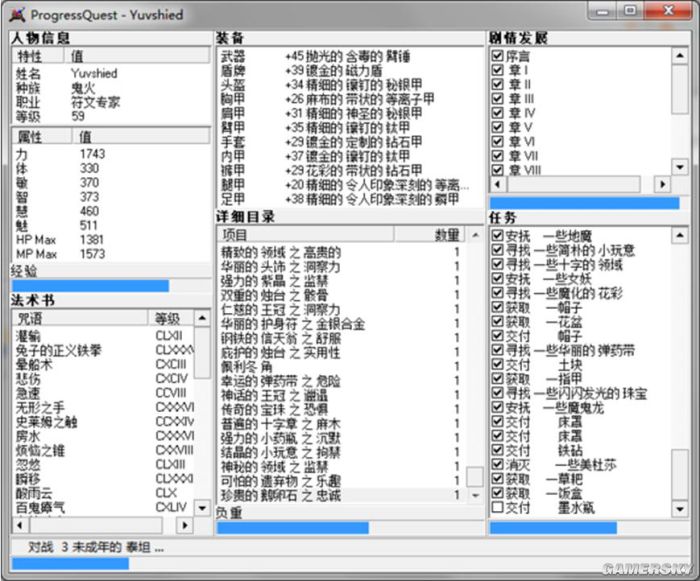The height and width of the screenshot is (581, 700).
Task: Toggle the 章 VII checkbox
Action: click(497, 155)
